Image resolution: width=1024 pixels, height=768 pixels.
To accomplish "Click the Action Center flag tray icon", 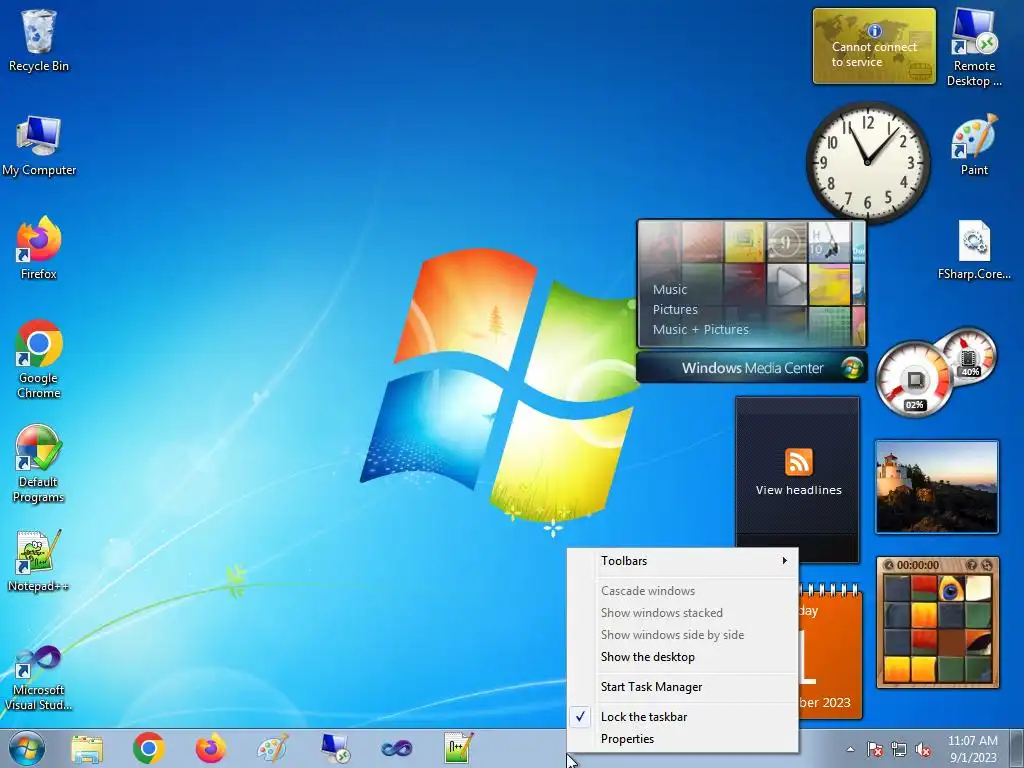I will click(874, 749).
